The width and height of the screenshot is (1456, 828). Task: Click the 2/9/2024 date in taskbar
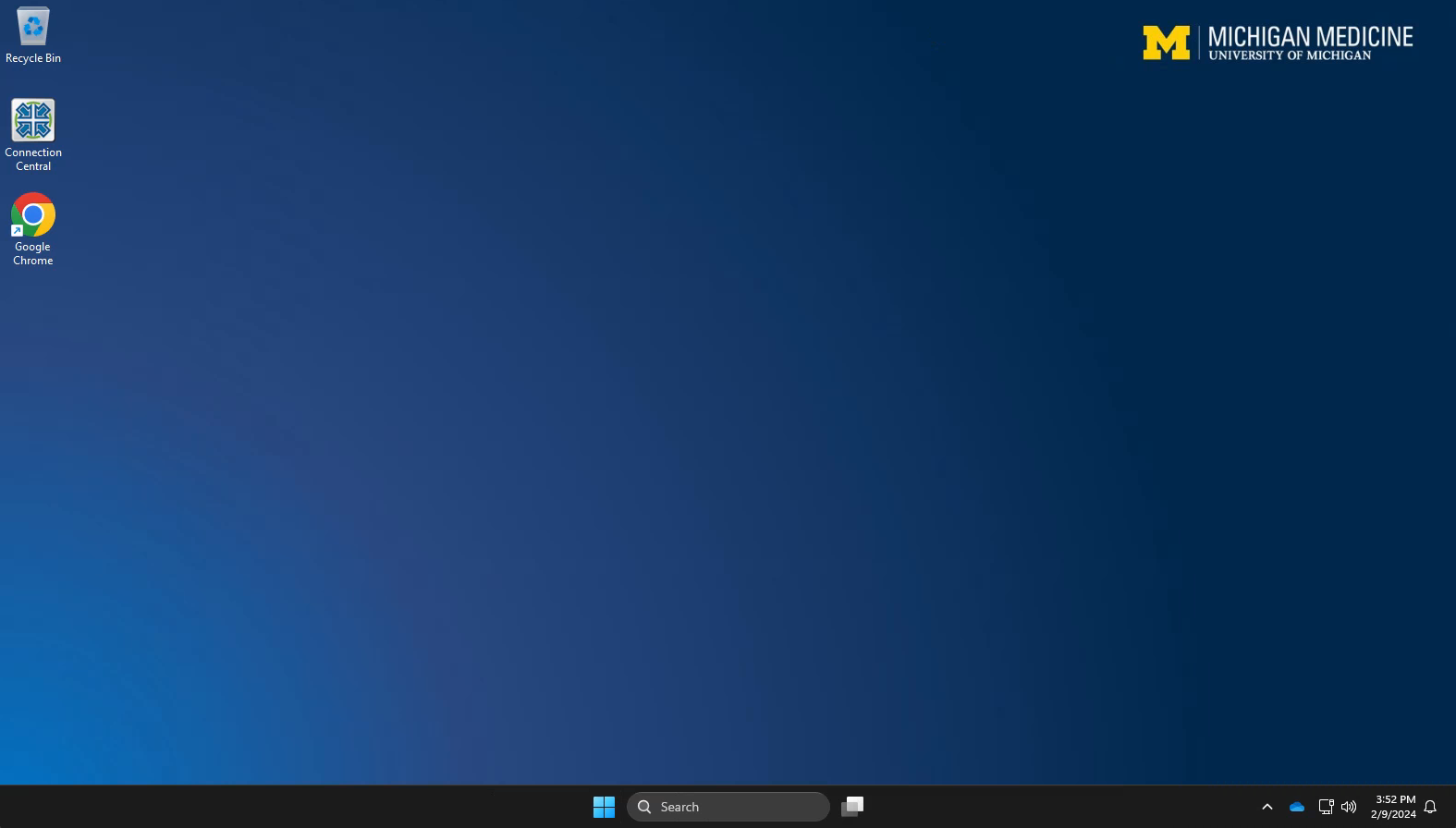[1393, 814]
